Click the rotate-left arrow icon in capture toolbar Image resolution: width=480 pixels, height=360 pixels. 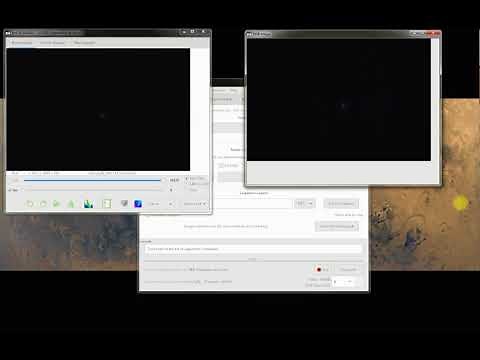[x=30, y=204]
